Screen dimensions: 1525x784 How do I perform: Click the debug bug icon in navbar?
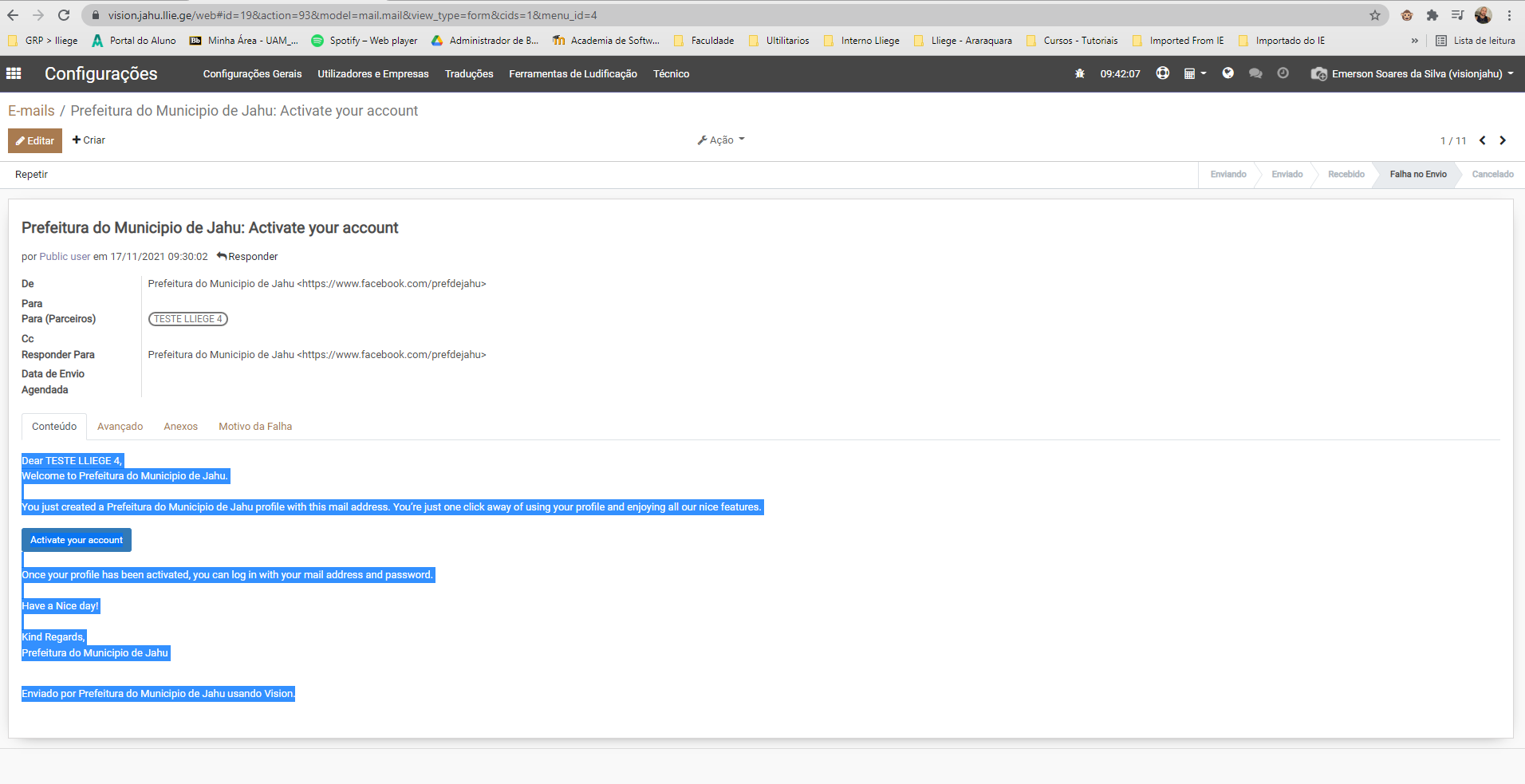pyautogui.click(x=1079, y=73)
